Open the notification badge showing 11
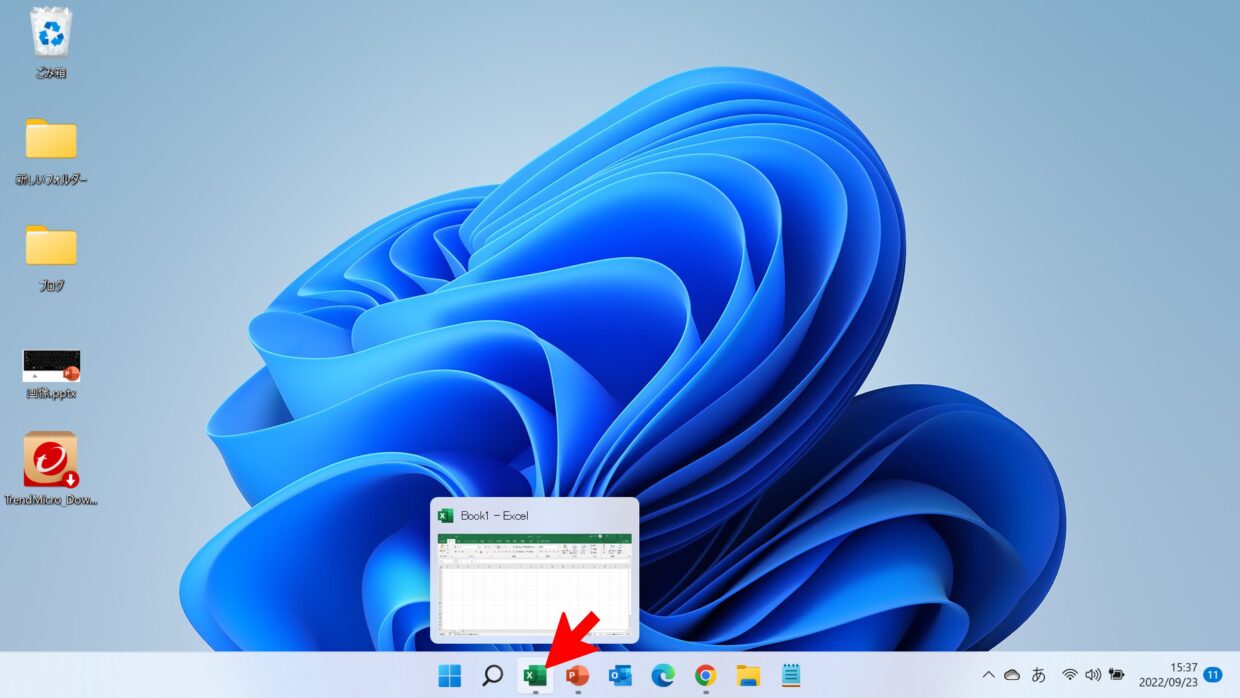The width and height of the screenshot is (1240, 698). [1213, 675]
